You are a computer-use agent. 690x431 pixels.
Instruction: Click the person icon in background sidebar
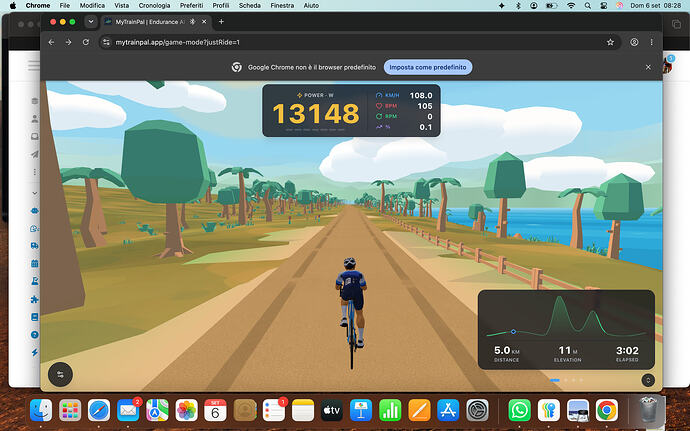pyautogui.click(x=35, y=119)
